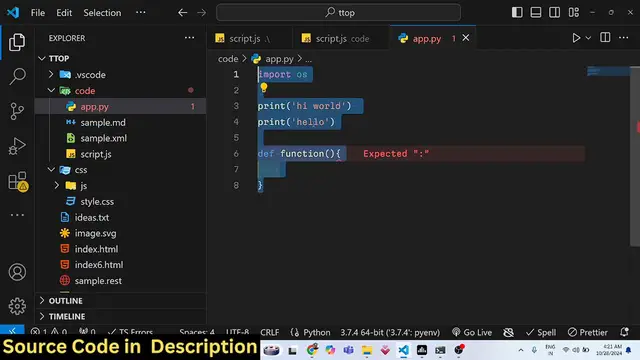The width and height of the screenshot is (640, 360).
Task: Open the Selection menu
Action: (102, 13)
